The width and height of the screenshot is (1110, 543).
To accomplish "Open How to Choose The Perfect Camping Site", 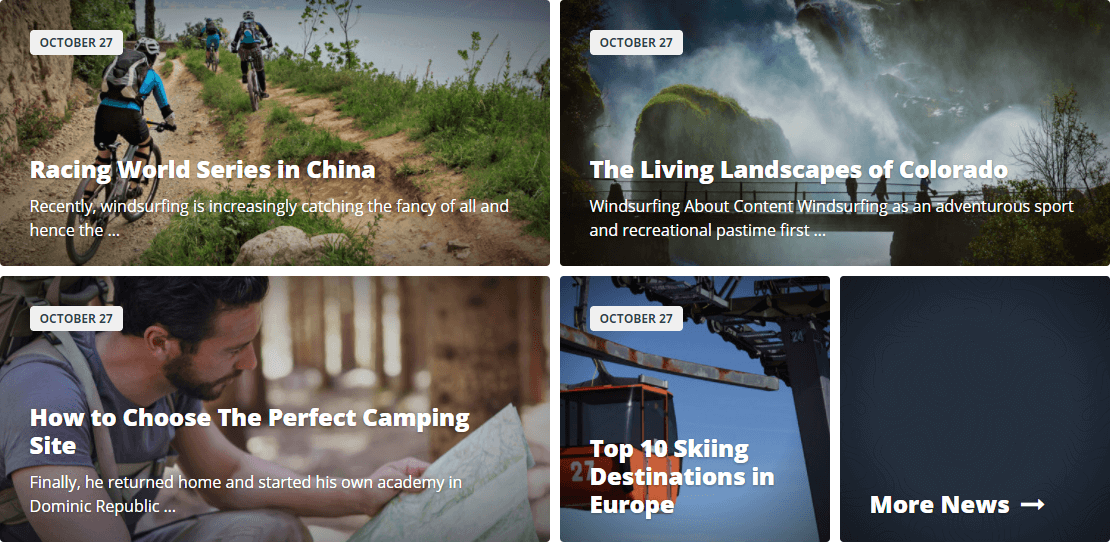I will pyautogui.click(x=249, y=431).
